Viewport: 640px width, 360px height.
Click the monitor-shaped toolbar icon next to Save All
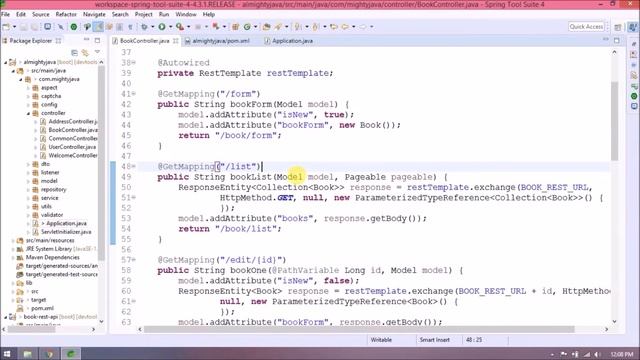[47, 27]
